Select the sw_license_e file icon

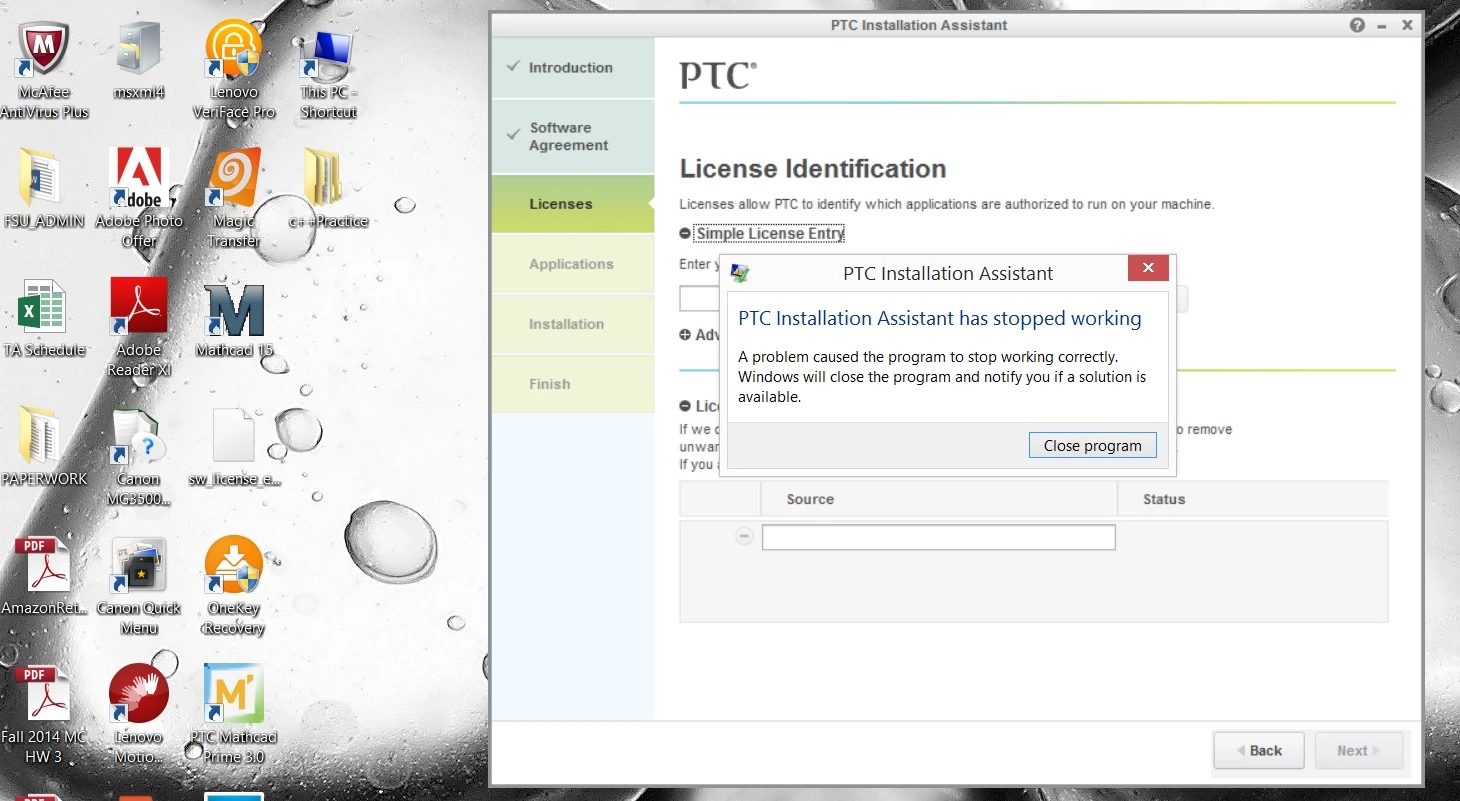click(x=234, y=436)
